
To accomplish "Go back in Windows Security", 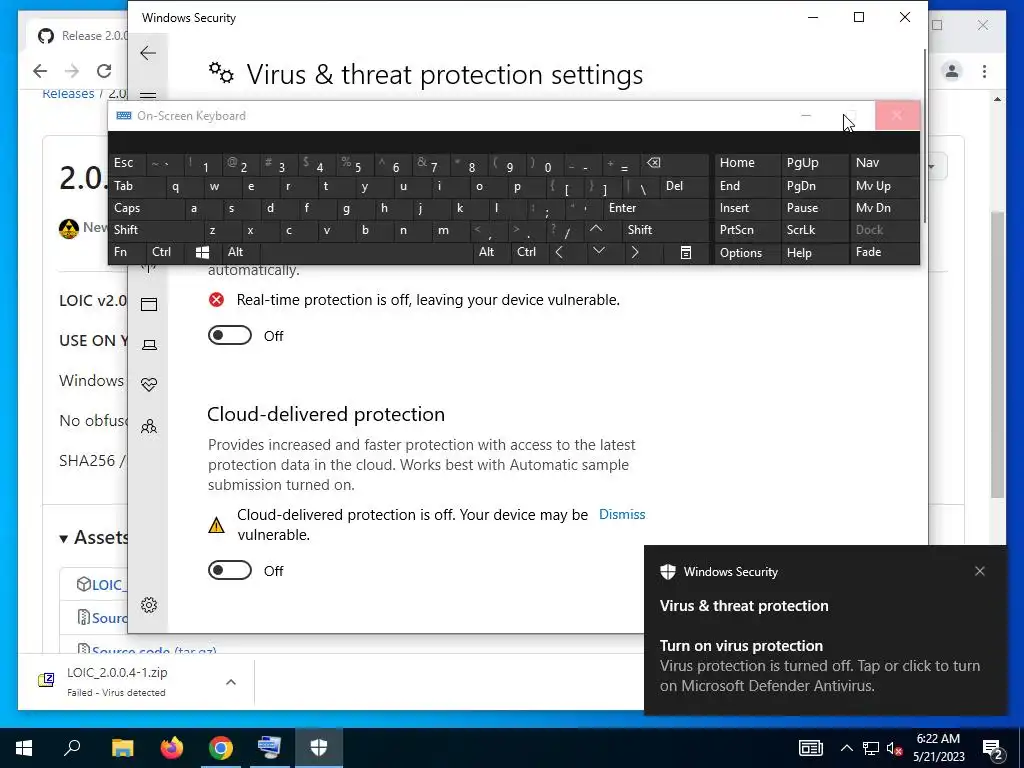I will [x=148, y=53].
